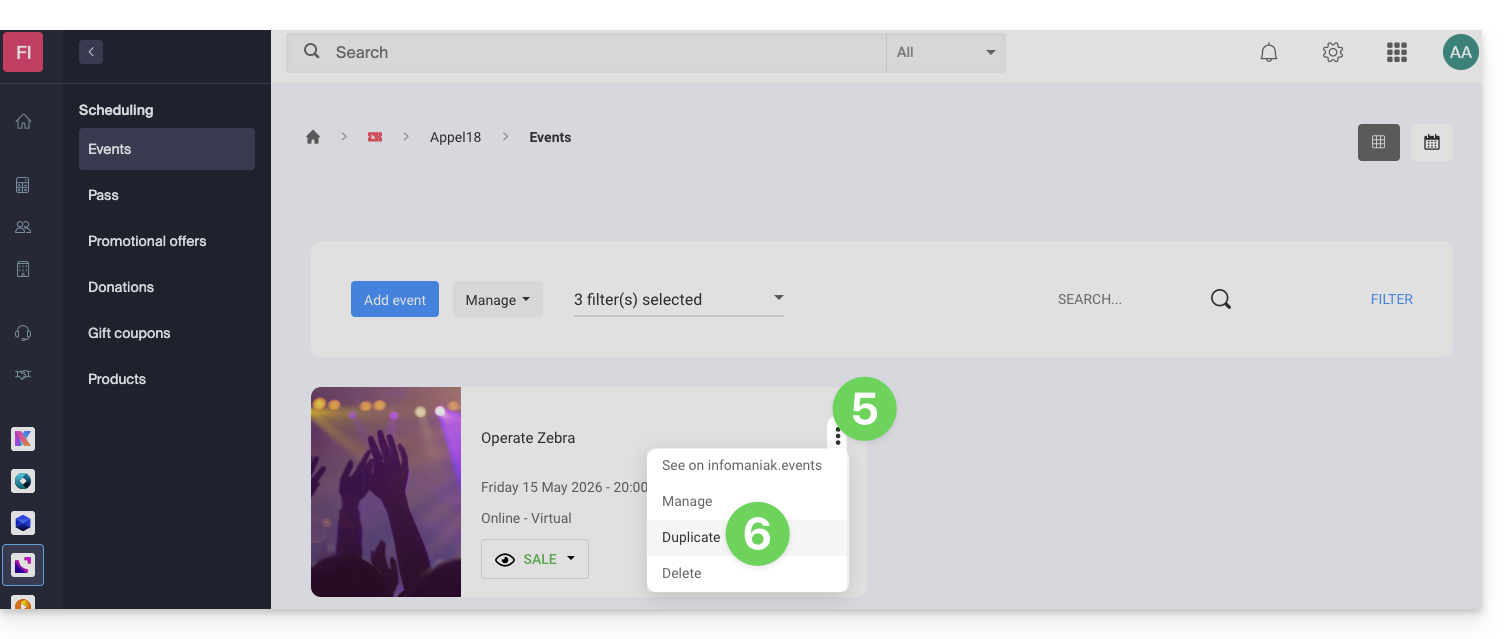Expand the Manage dropdown
The image size is (1512, 639).
[x=497, y=300]
